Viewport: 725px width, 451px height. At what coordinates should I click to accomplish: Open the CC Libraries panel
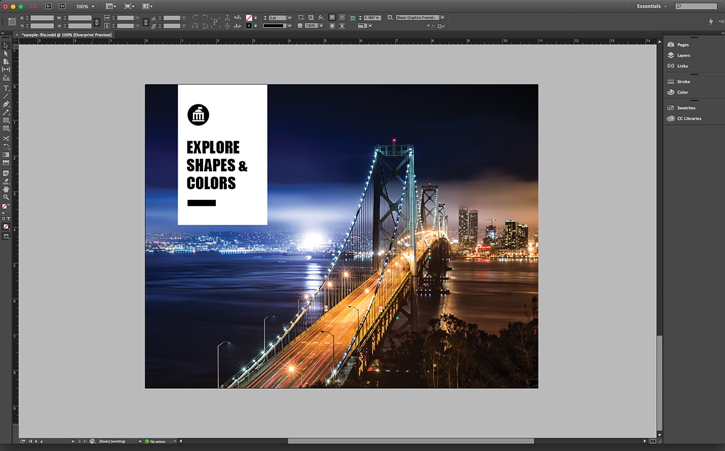coord(688,118)
